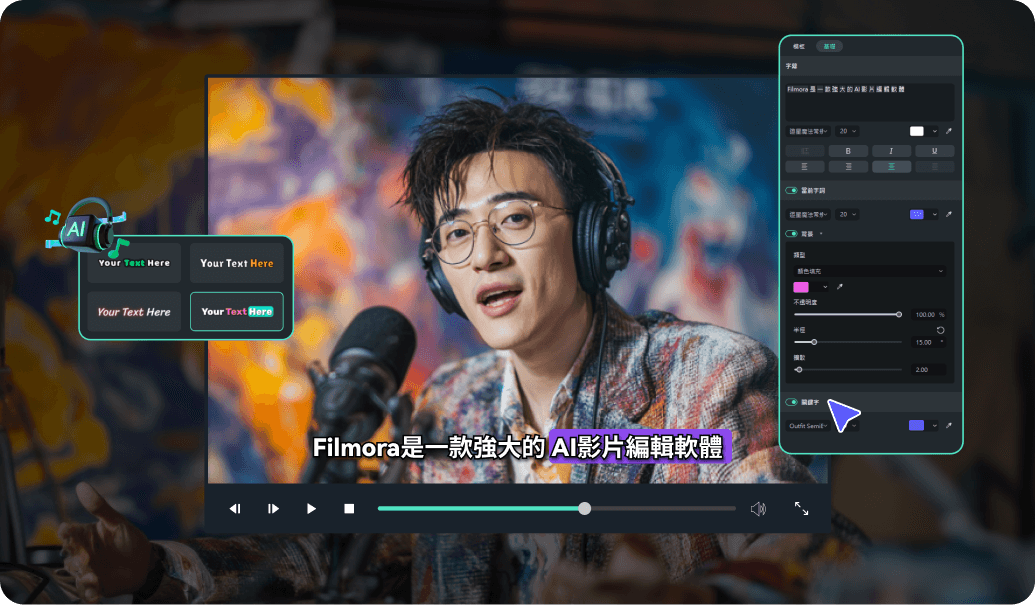Click the white subtitle text color swatch
Viewport: 1035px width, 605px height.
(x=917, y=131)
